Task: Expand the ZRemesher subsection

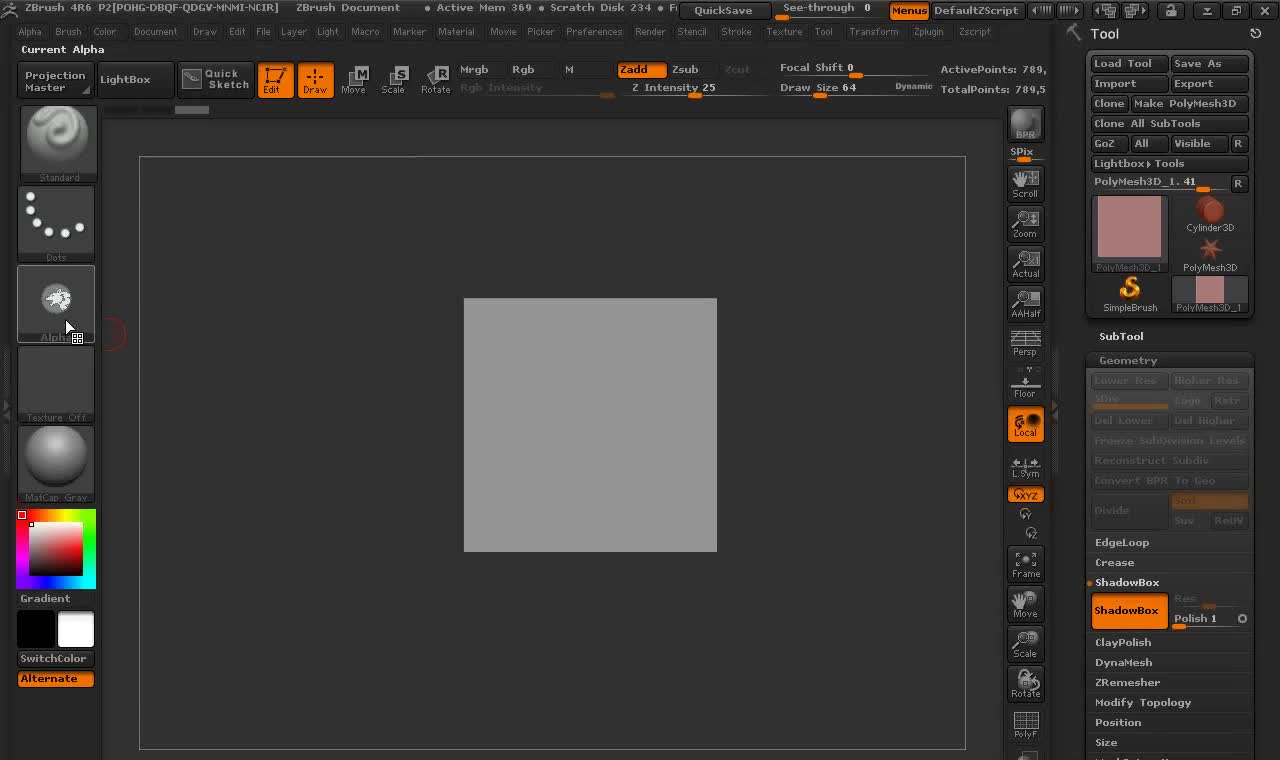Action: pyautogui.click(x=1127, y=682)
